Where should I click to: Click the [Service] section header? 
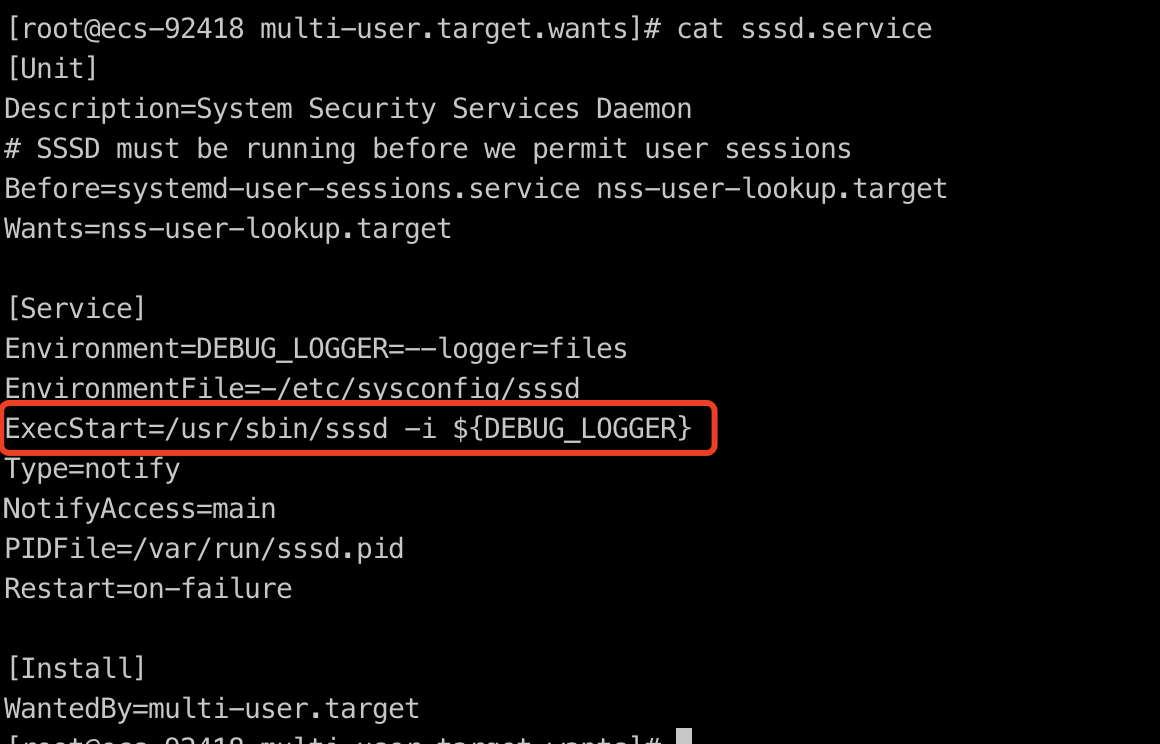(75, 308)
